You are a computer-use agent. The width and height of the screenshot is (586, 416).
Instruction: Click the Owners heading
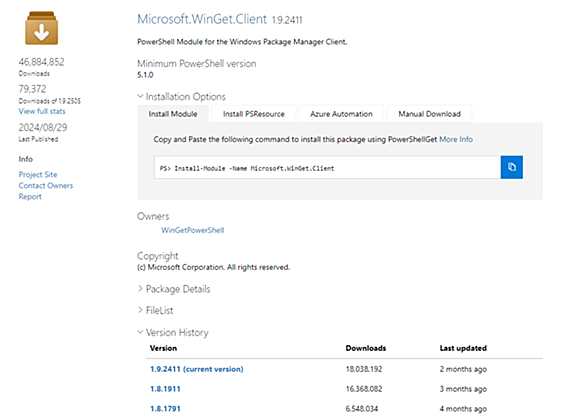[x=153, y=216]
